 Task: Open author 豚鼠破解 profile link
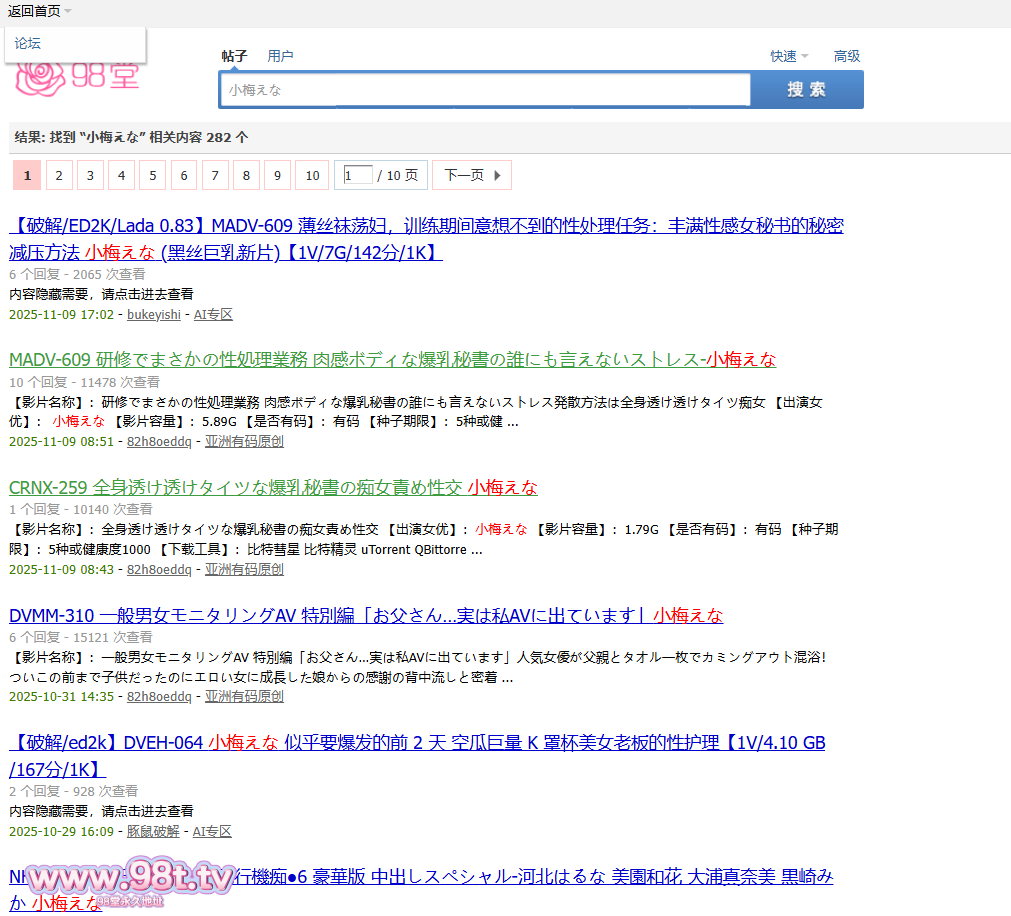click(153, 832)
